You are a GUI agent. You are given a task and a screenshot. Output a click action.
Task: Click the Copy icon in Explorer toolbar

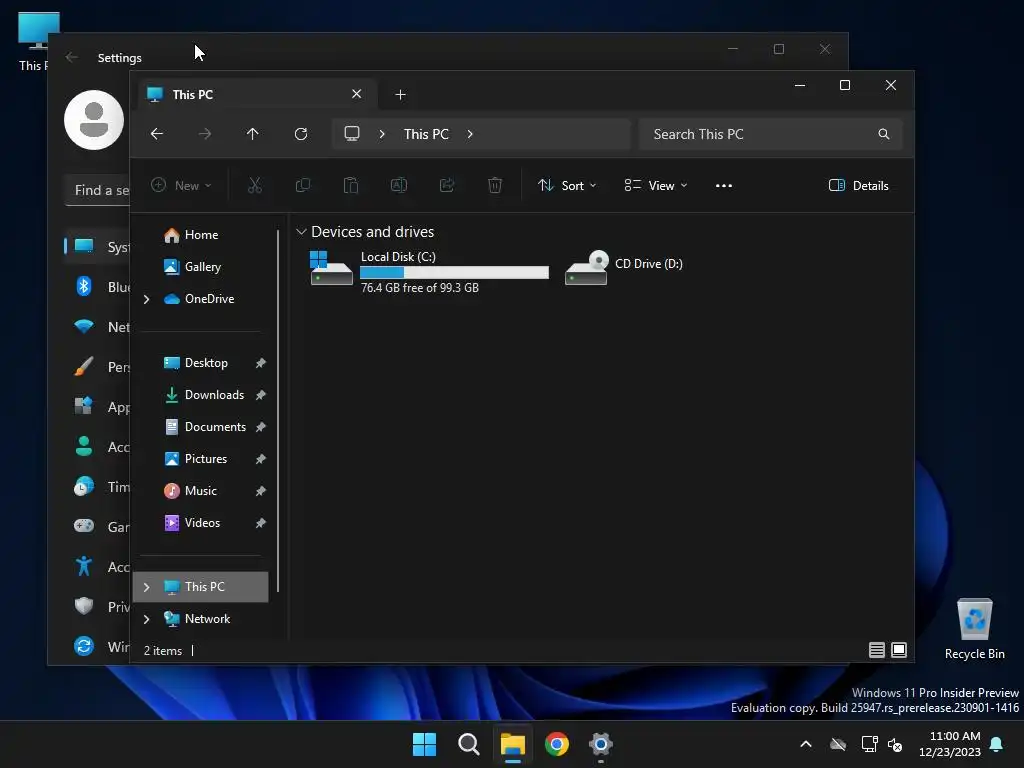point(302,185)
